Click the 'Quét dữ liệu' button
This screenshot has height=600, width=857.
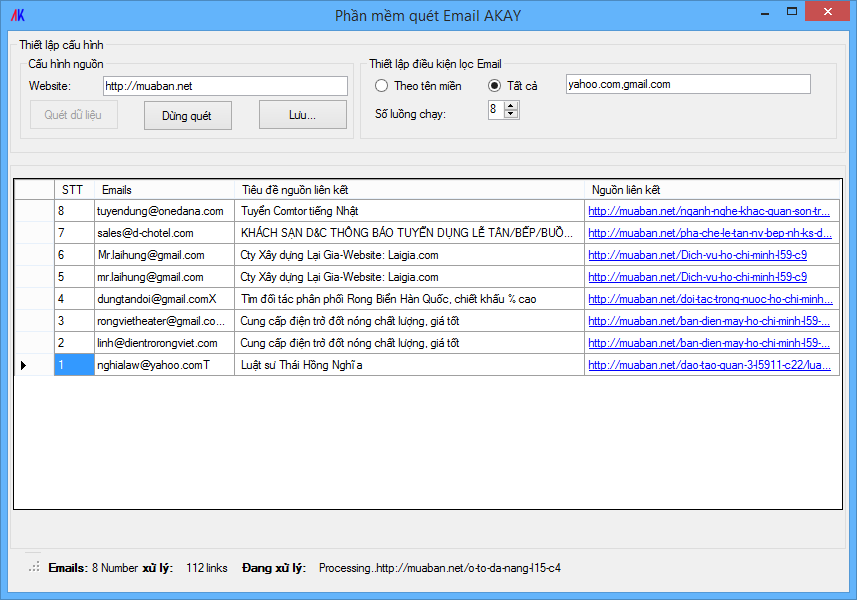click(74, 115)
